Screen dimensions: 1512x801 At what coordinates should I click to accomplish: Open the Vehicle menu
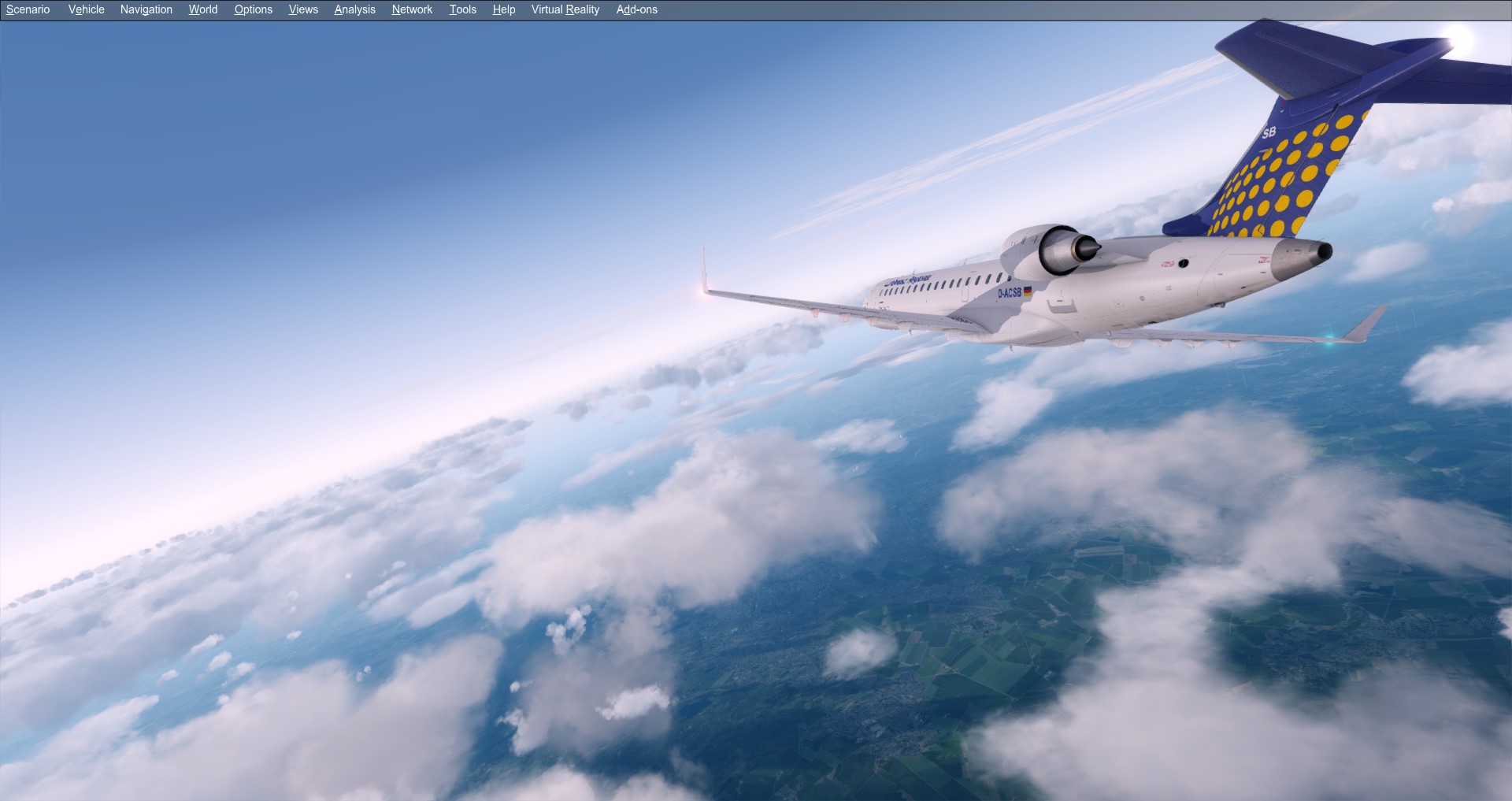point(86,9)
